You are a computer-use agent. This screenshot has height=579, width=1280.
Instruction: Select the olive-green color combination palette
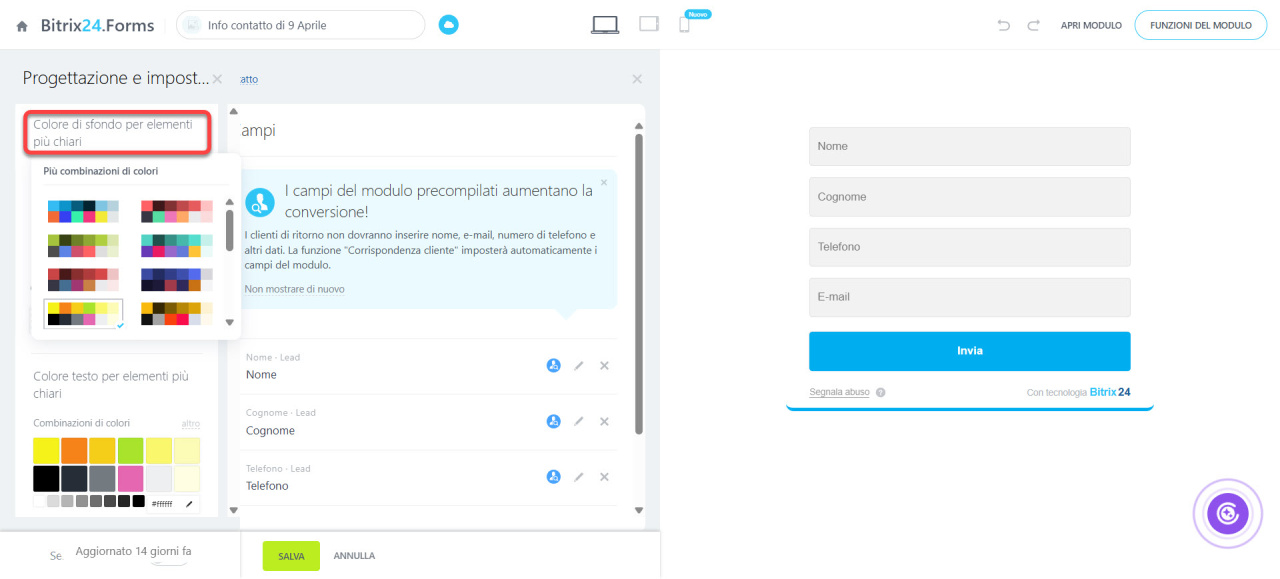coord(83,246)
